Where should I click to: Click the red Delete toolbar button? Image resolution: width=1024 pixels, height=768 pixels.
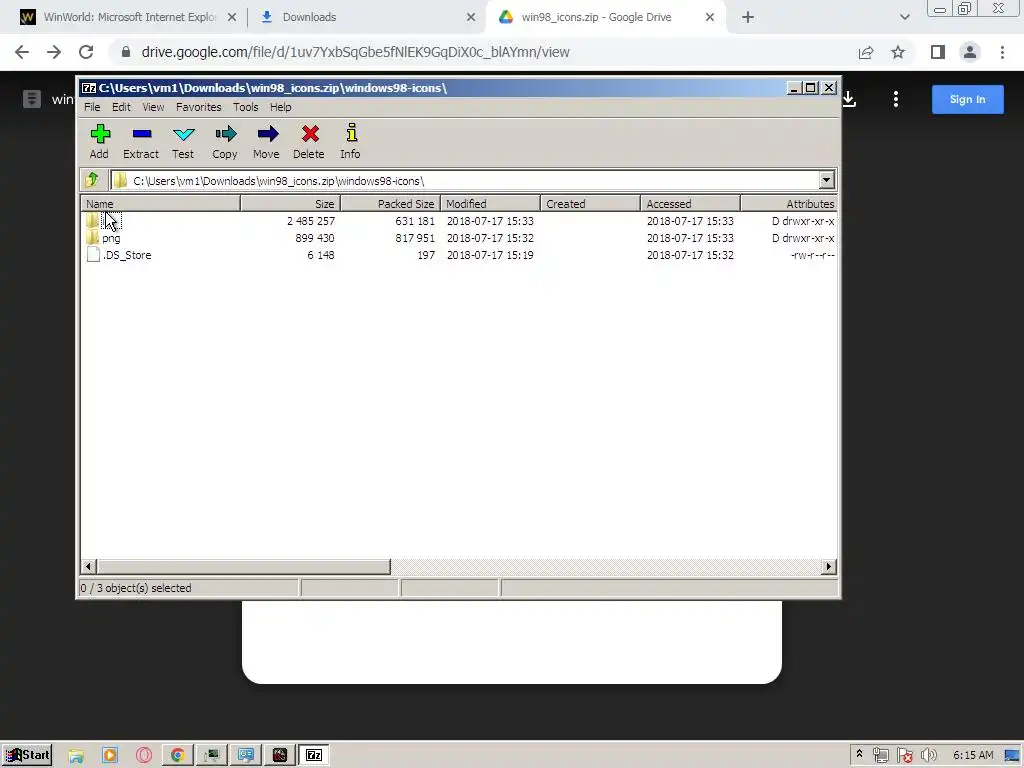309,141
